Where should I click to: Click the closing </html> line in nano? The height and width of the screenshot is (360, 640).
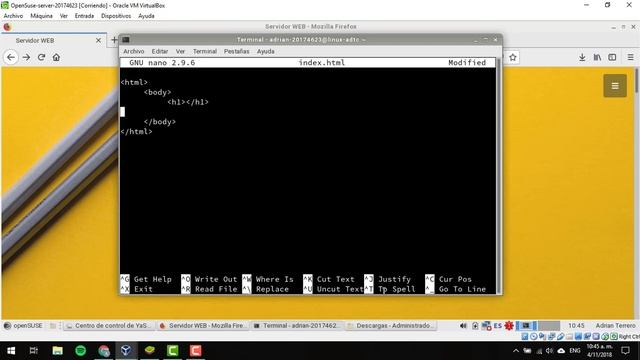(x=136, y=131)
